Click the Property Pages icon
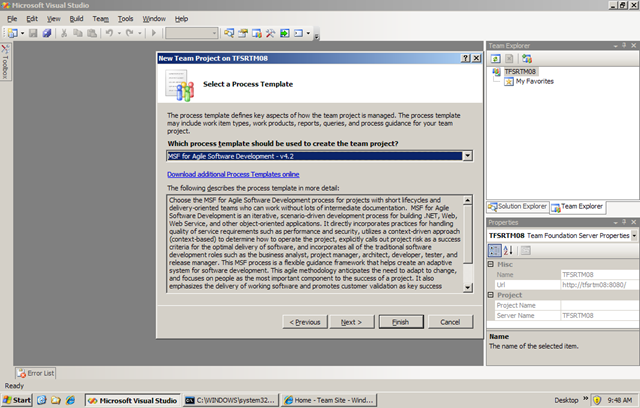This screenshot has width=640, height=408. coord(526,250)
